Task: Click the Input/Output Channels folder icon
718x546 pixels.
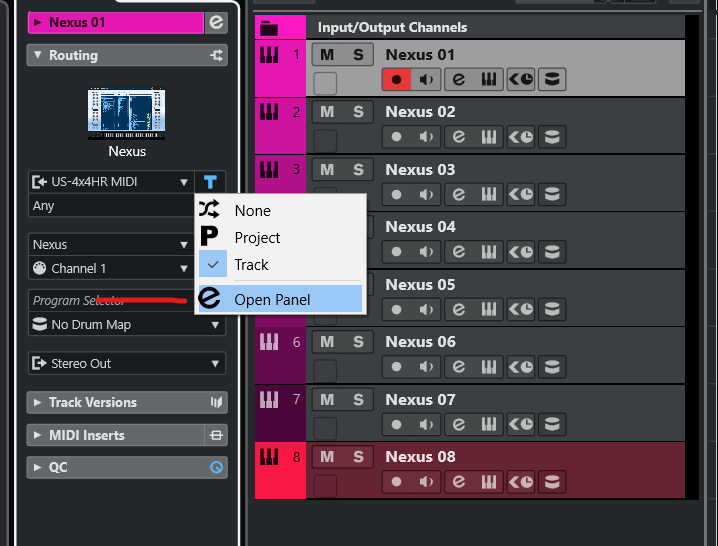Action: 269,27
